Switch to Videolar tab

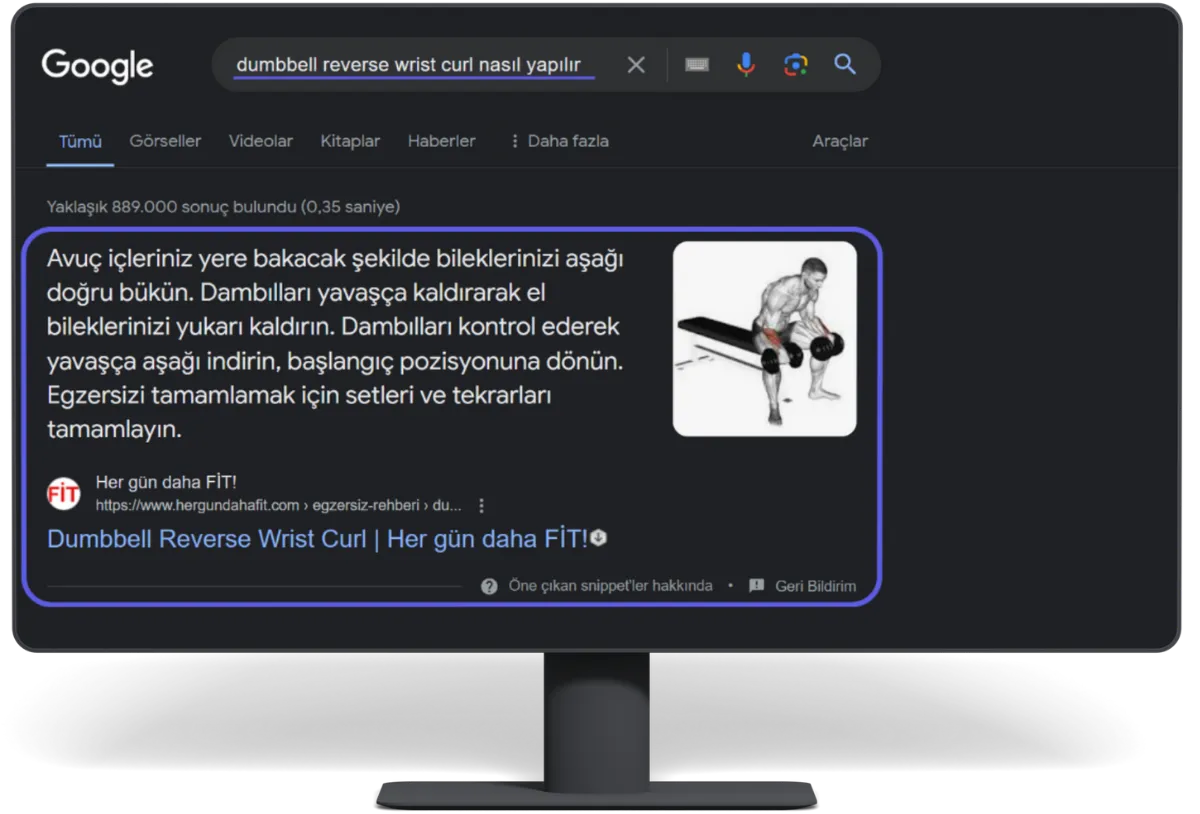[x=260, y=141]
